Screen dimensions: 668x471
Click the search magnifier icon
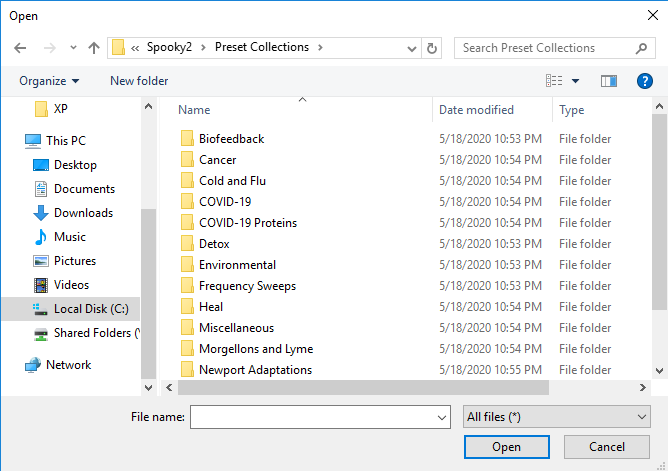click(642, 48)
